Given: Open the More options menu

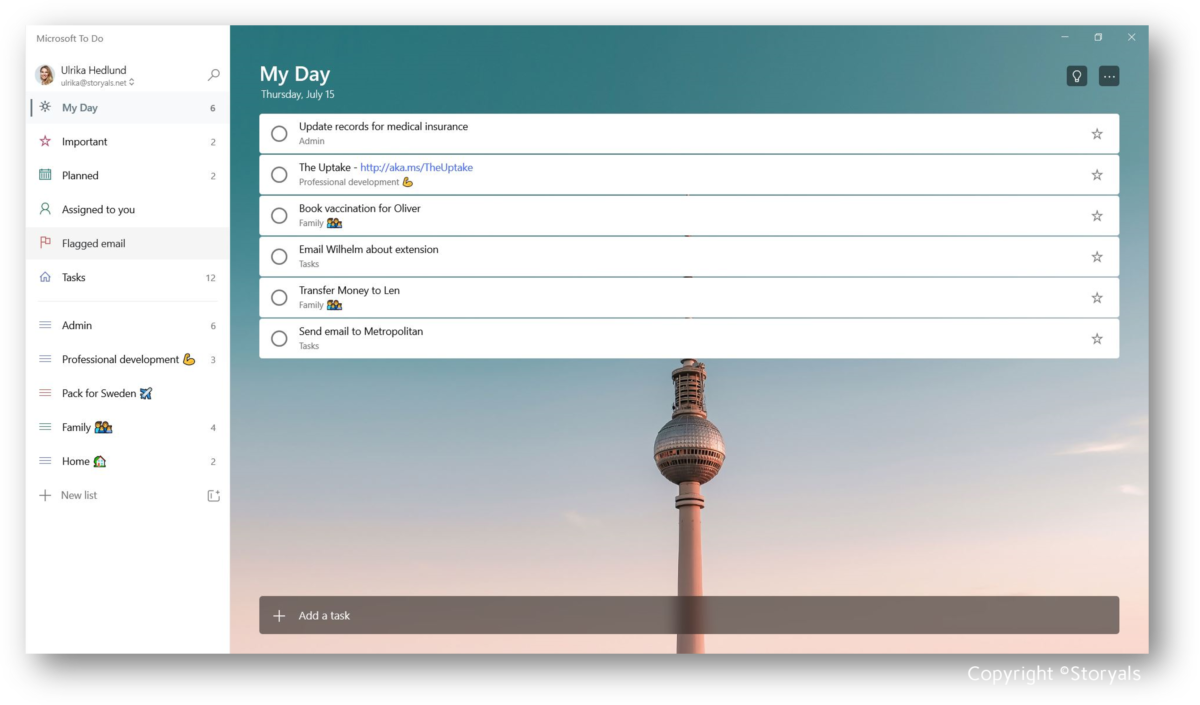Looking at the screenshot, I should pyautogui.click(x=1108, y=75).
